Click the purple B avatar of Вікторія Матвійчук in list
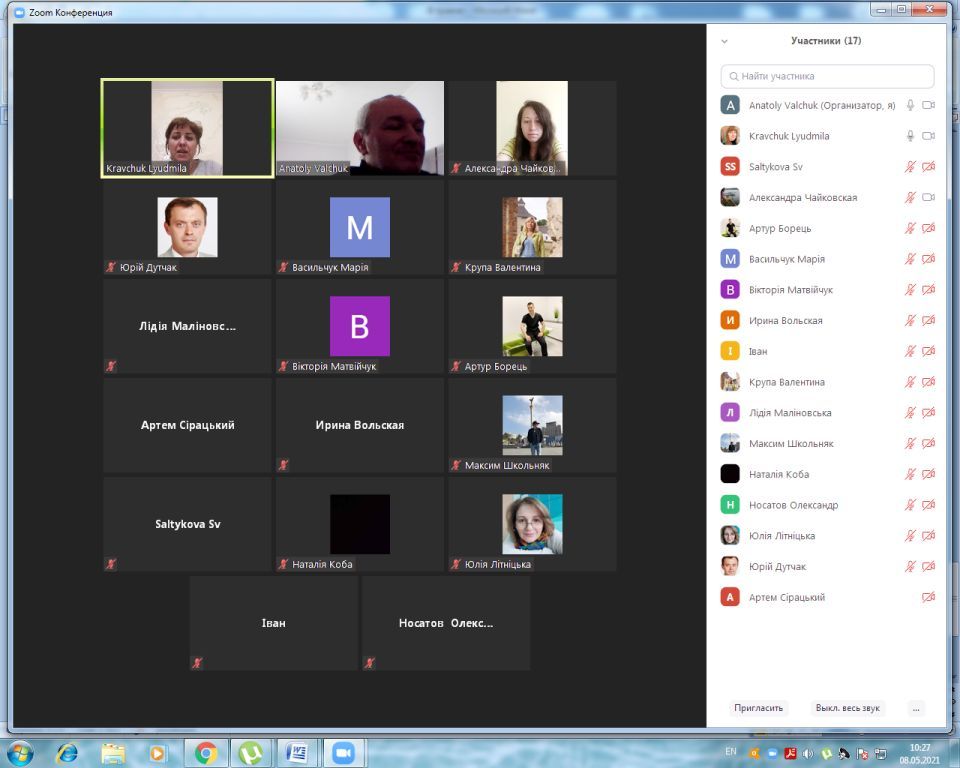The height and width of the screenshot is (768, 960). click(x=730, y=290)
